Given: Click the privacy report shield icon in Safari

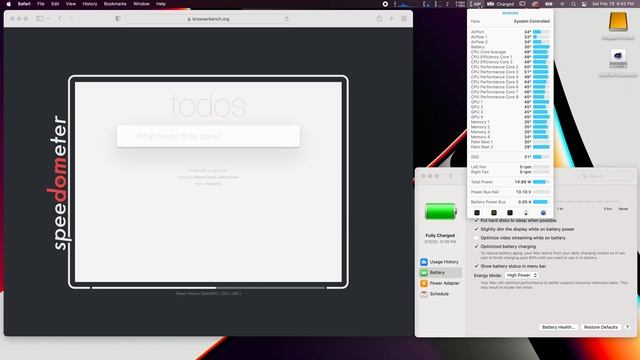Looking at the screenshot, I should pyautogui.click(x=118, y=19).
